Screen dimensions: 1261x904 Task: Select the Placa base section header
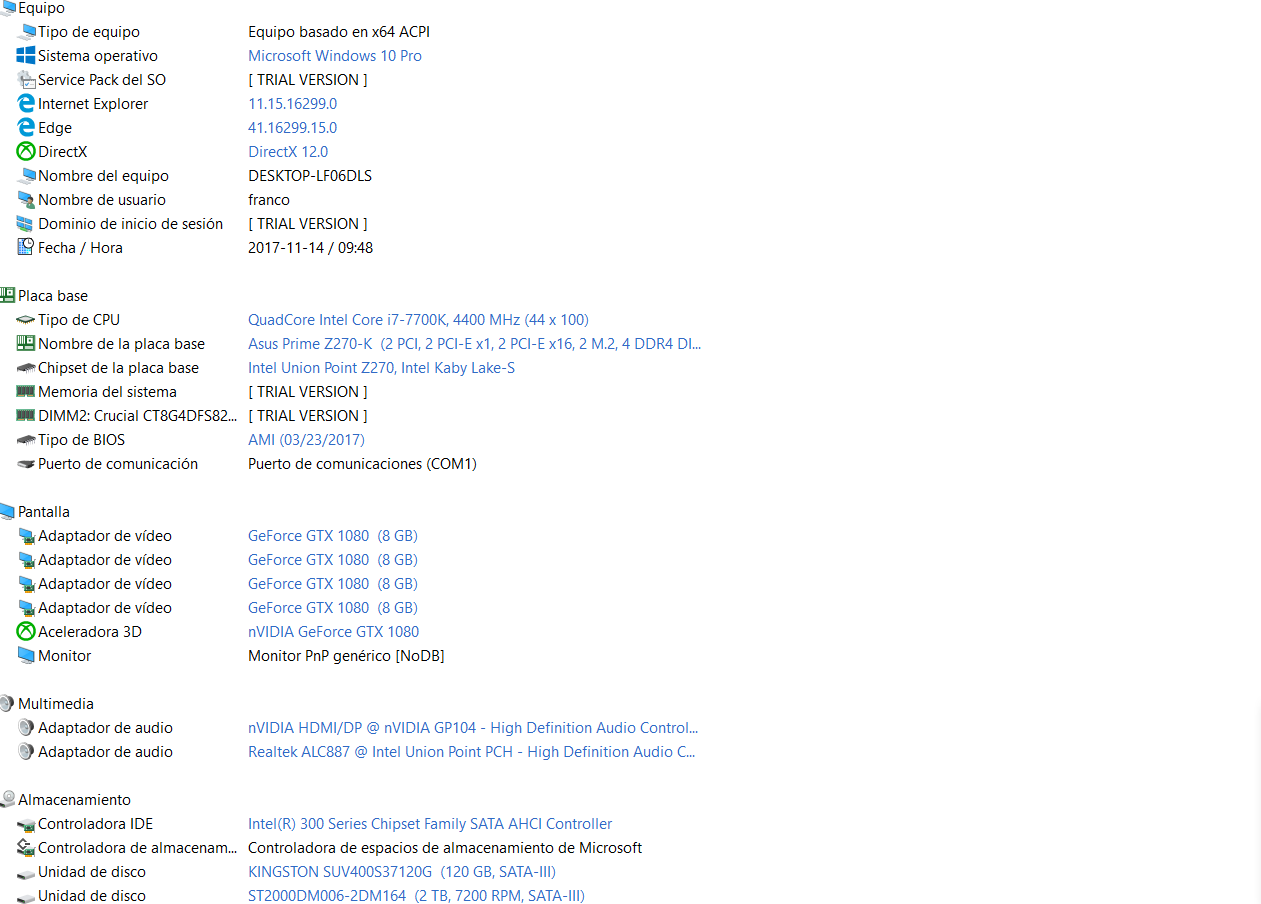(53, 296)
